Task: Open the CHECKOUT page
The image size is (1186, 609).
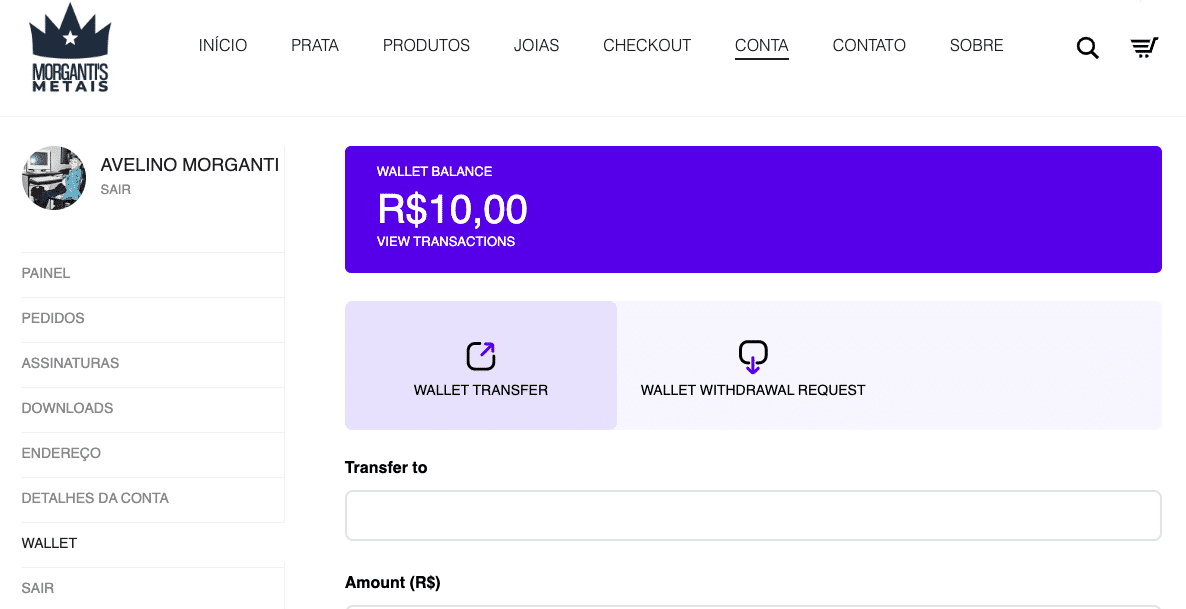Action: (x=647, y=45)
